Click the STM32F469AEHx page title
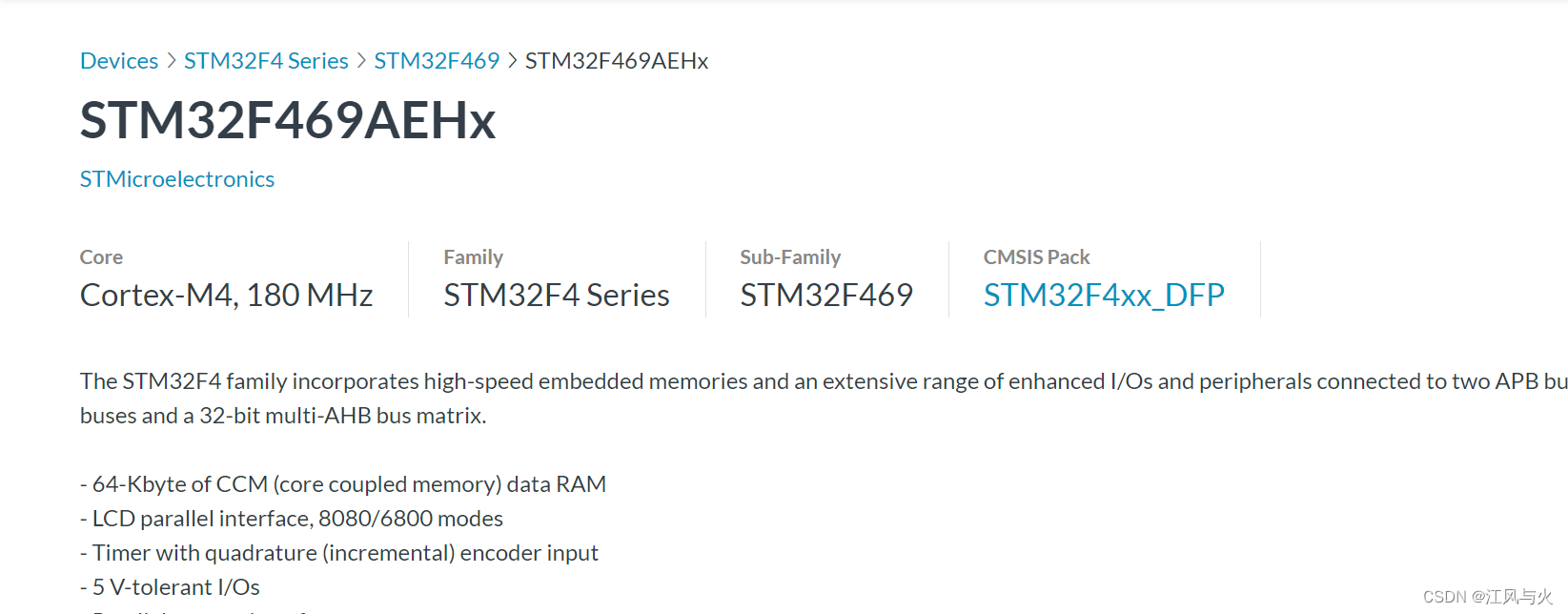The height and width of the screenshot is (614, 1568). coord(287,120)
